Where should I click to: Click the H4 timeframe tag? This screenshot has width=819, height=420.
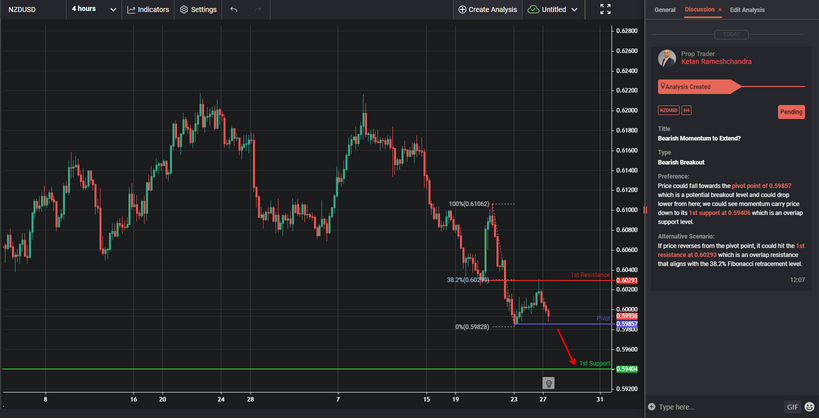686,111
